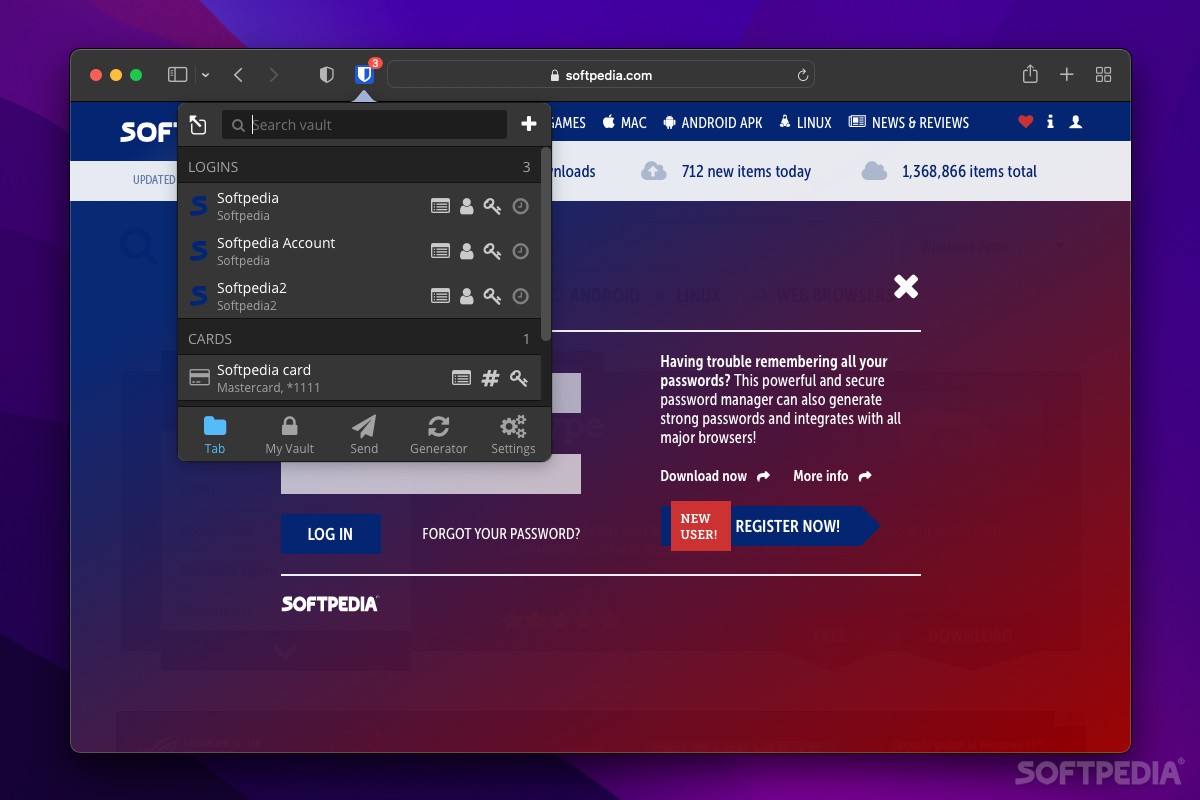Image resolution: width=1200 pixels, height=800 pixels.
Task: Add a new vault item
Action: 528,124
